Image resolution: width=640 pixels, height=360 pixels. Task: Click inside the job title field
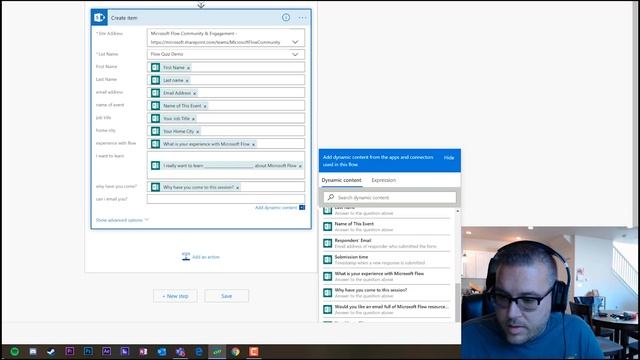click(226, 118)
